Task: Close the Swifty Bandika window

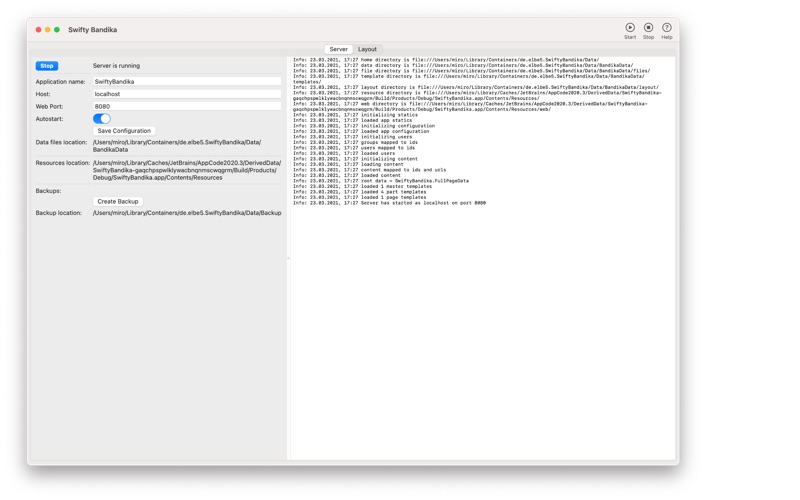Action: [38, 30]
